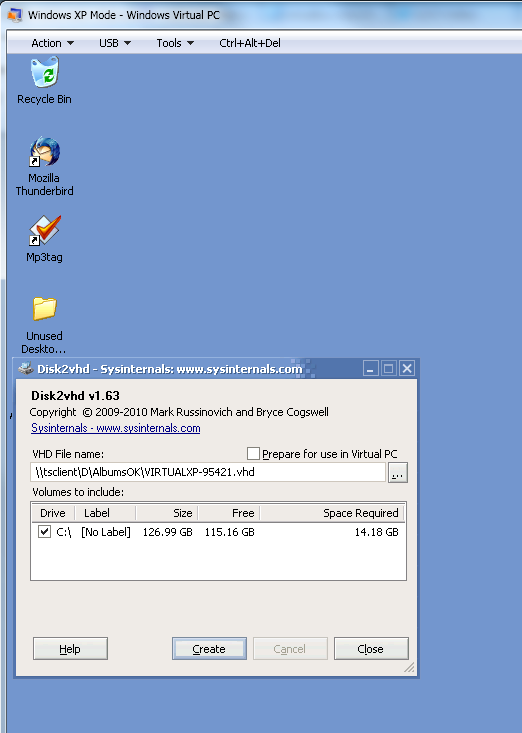This screenshot has height=733, width=522.
Task: Sort volumes by Size column header
Action: coord(167,513)
